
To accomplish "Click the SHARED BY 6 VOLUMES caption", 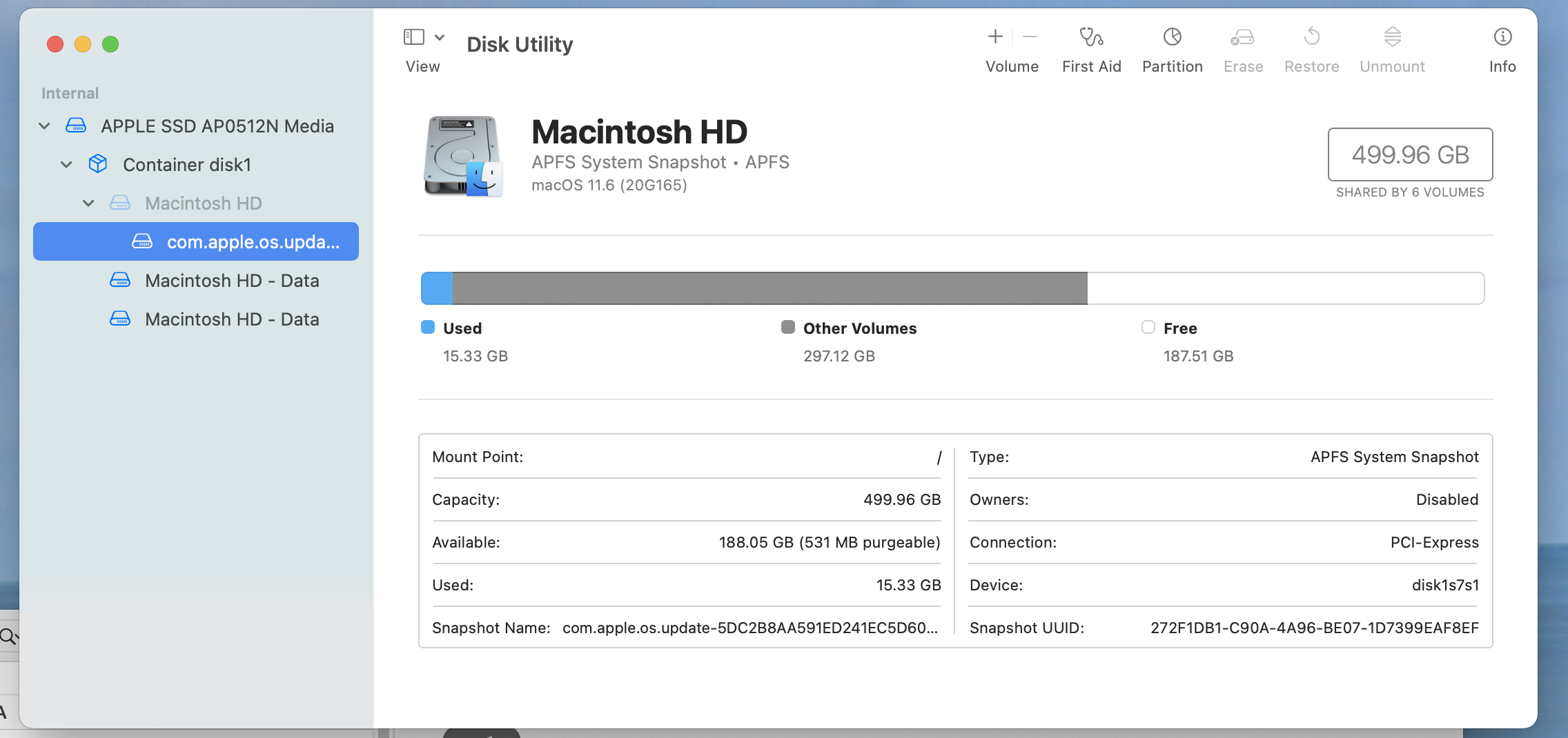I will 1410,192.
